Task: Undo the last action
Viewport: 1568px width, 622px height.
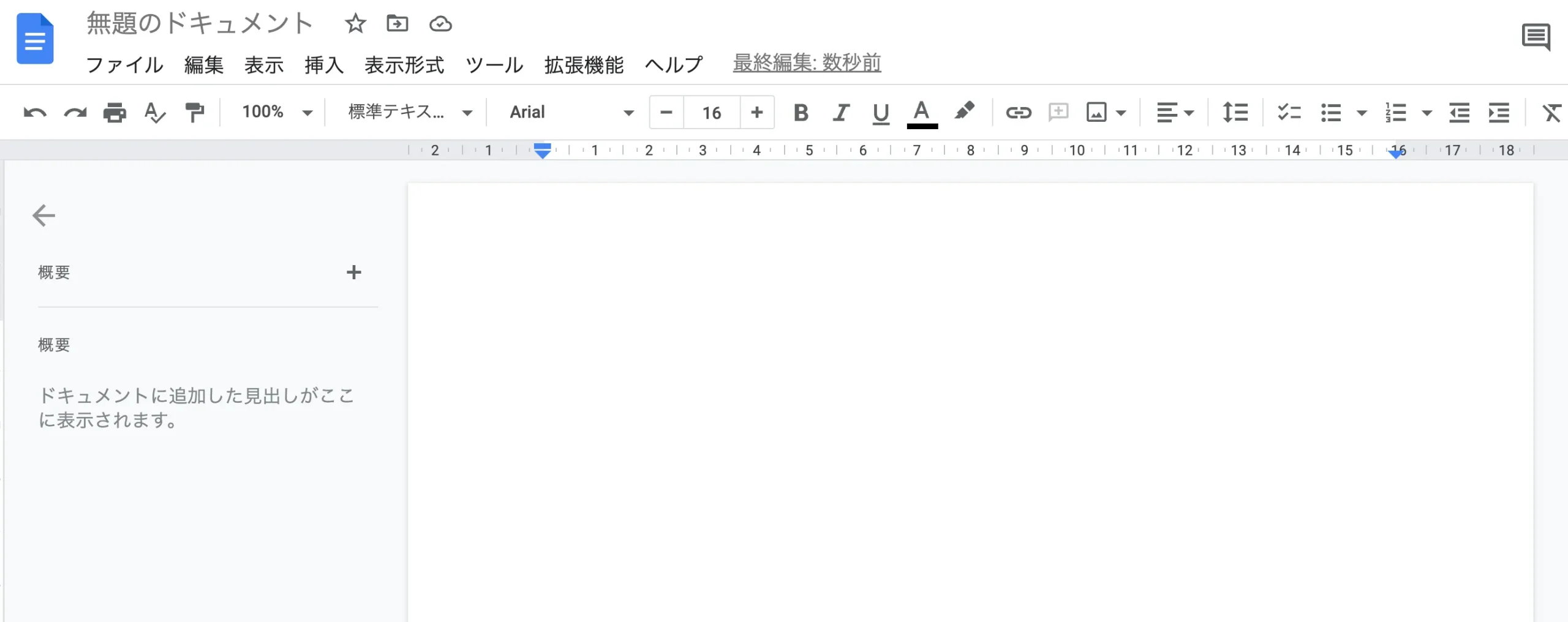Action: click(x=35, y=113)
